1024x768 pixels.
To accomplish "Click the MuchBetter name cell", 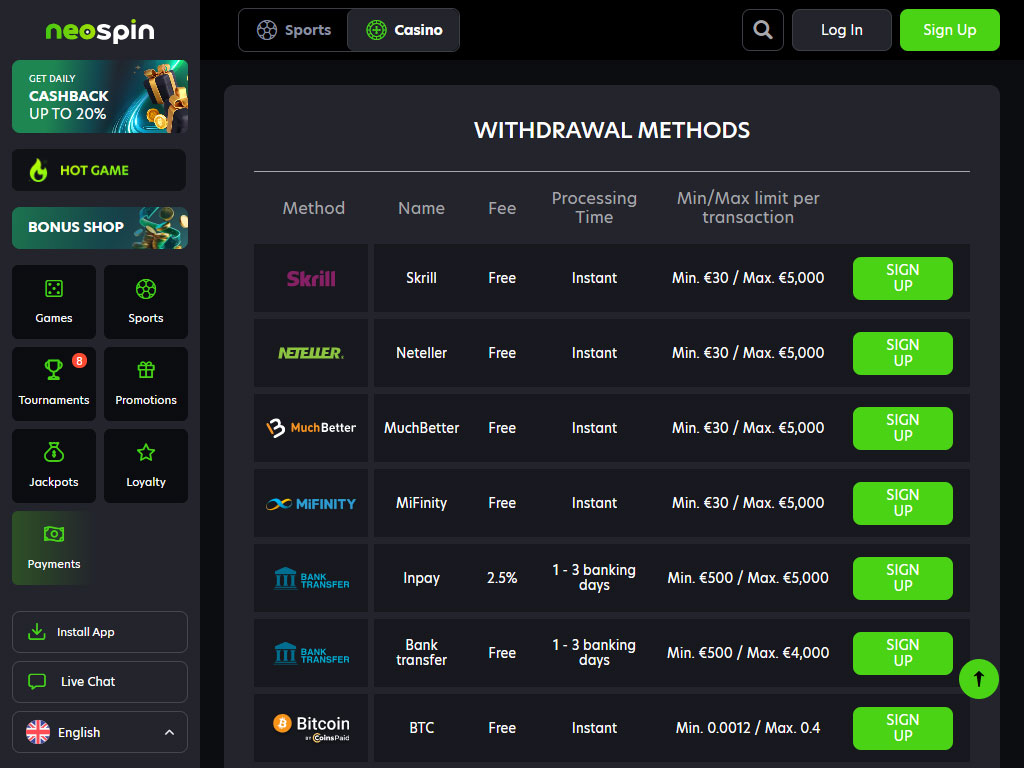I will tap(421, 428).
